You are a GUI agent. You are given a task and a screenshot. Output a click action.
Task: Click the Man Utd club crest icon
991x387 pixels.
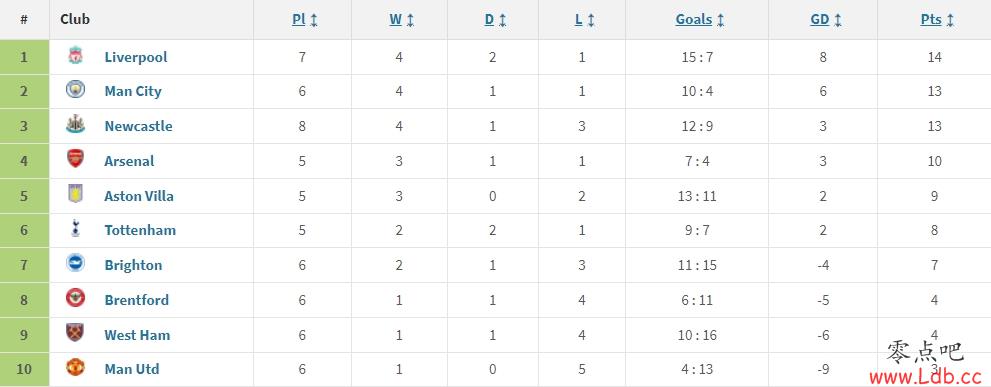click(x=75, y=367)
